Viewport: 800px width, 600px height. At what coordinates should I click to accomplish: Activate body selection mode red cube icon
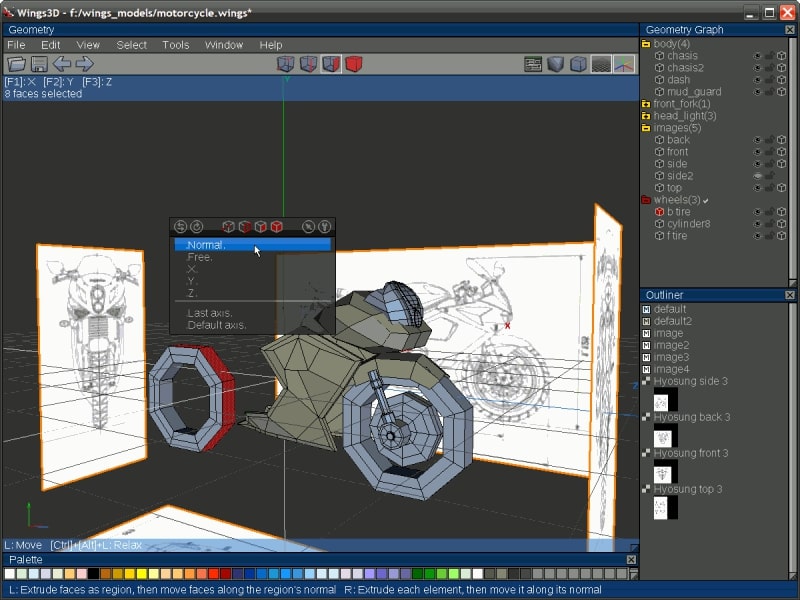[x=353, y=64]
